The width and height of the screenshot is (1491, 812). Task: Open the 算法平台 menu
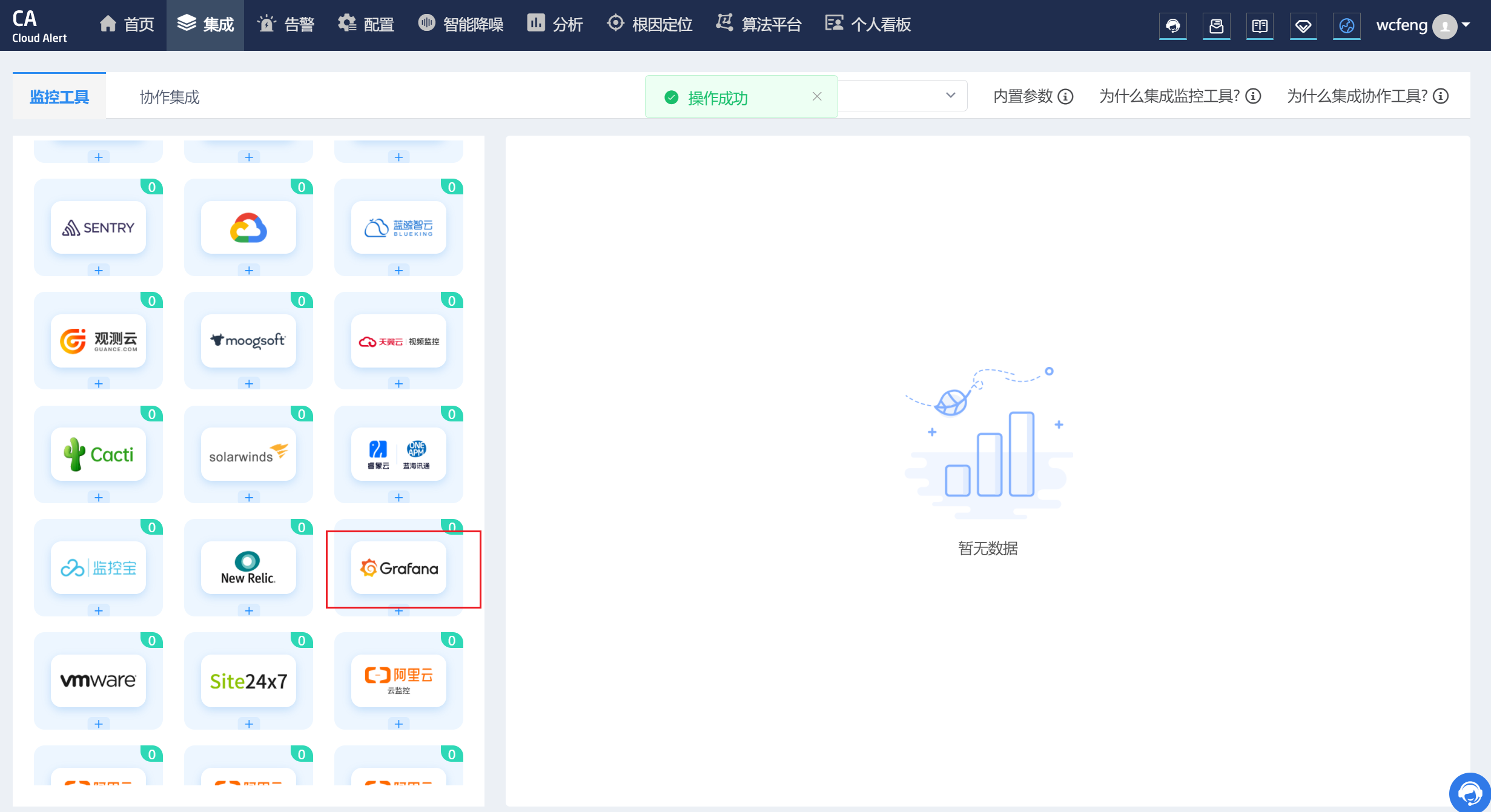(759, 25)
